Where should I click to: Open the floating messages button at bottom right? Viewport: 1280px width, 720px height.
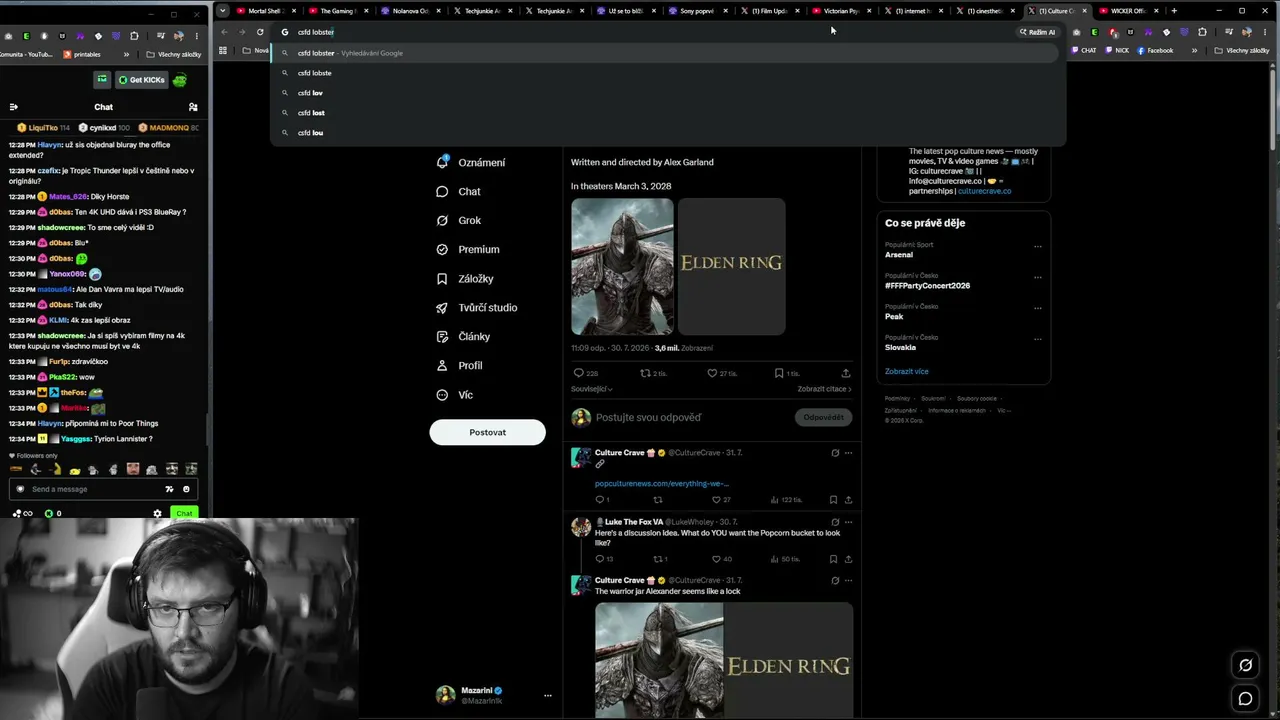click(x=1245, y=699)
